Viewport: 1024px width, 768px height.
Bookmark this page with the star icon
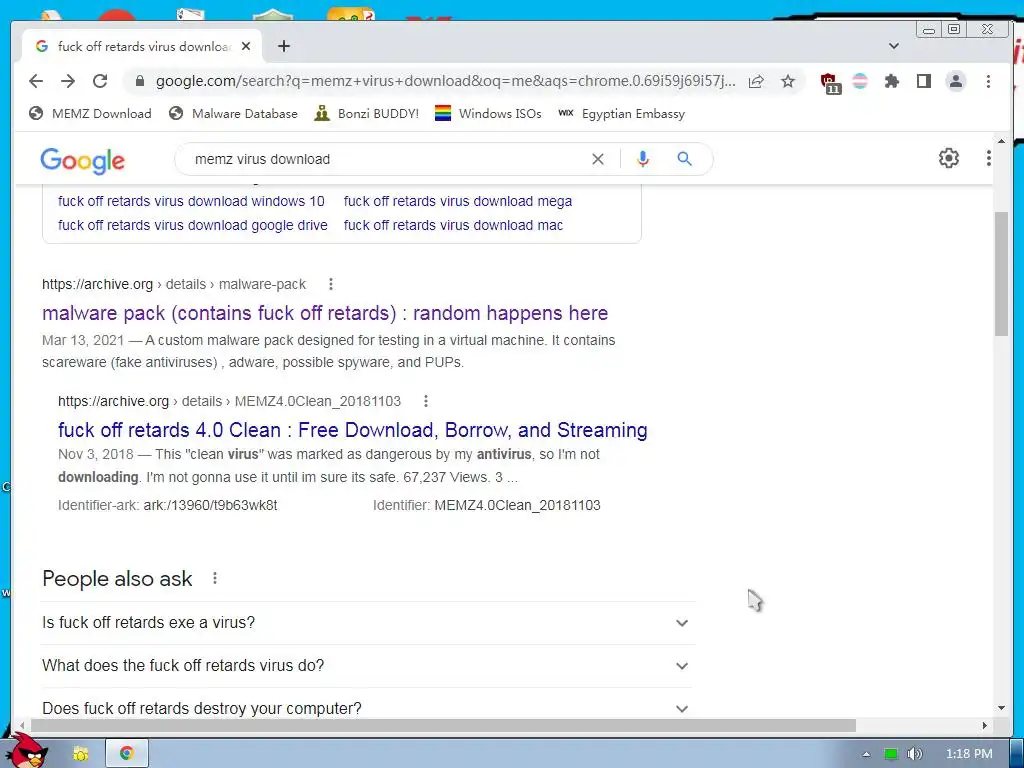[788, 81]
